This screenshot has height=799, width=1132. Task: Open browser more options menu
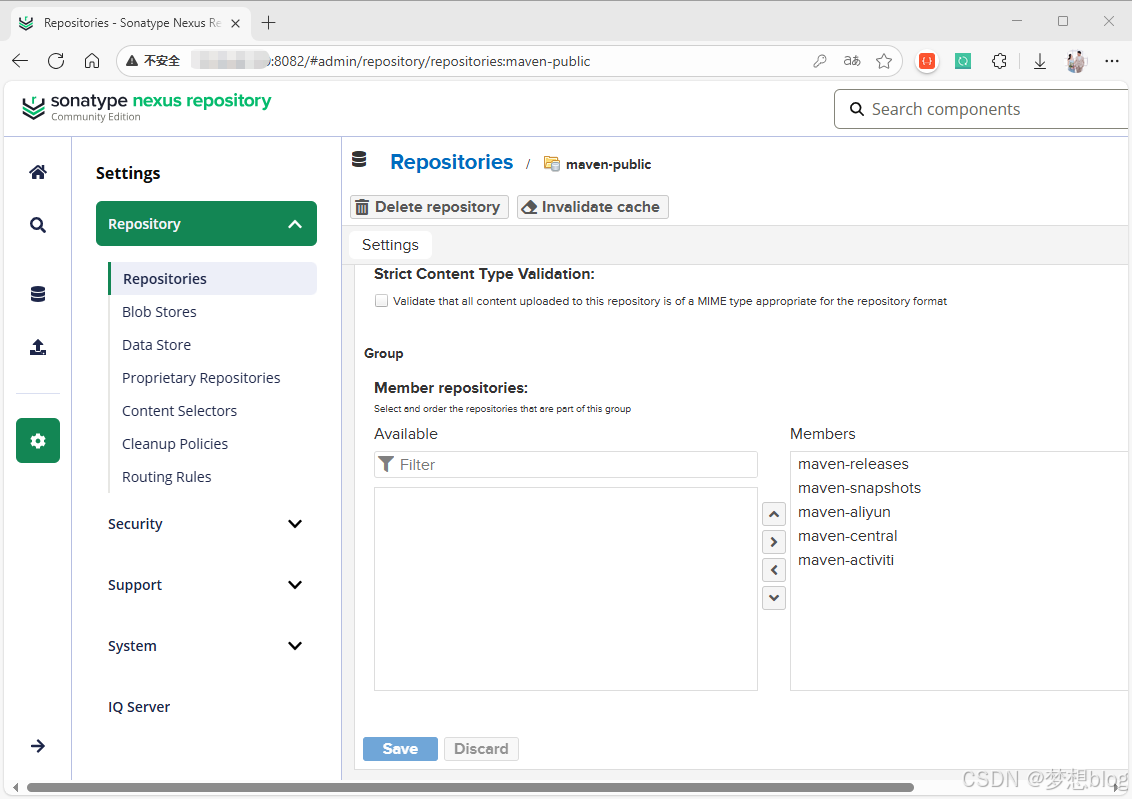[1112, 61]
